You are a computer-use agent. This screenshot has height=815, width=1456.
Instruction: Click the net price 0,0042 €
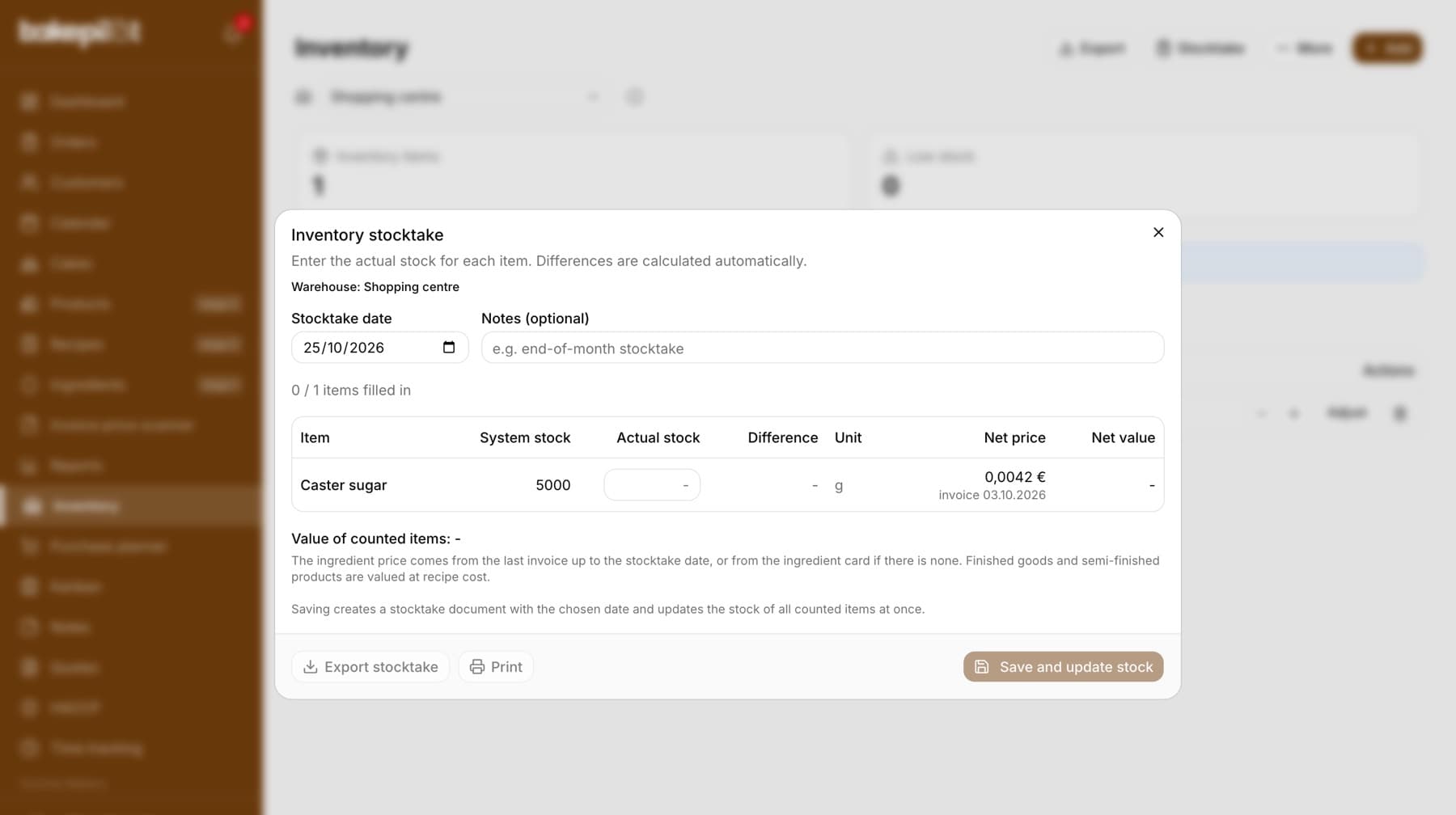pyautogui.click(x=1015, y=477)
